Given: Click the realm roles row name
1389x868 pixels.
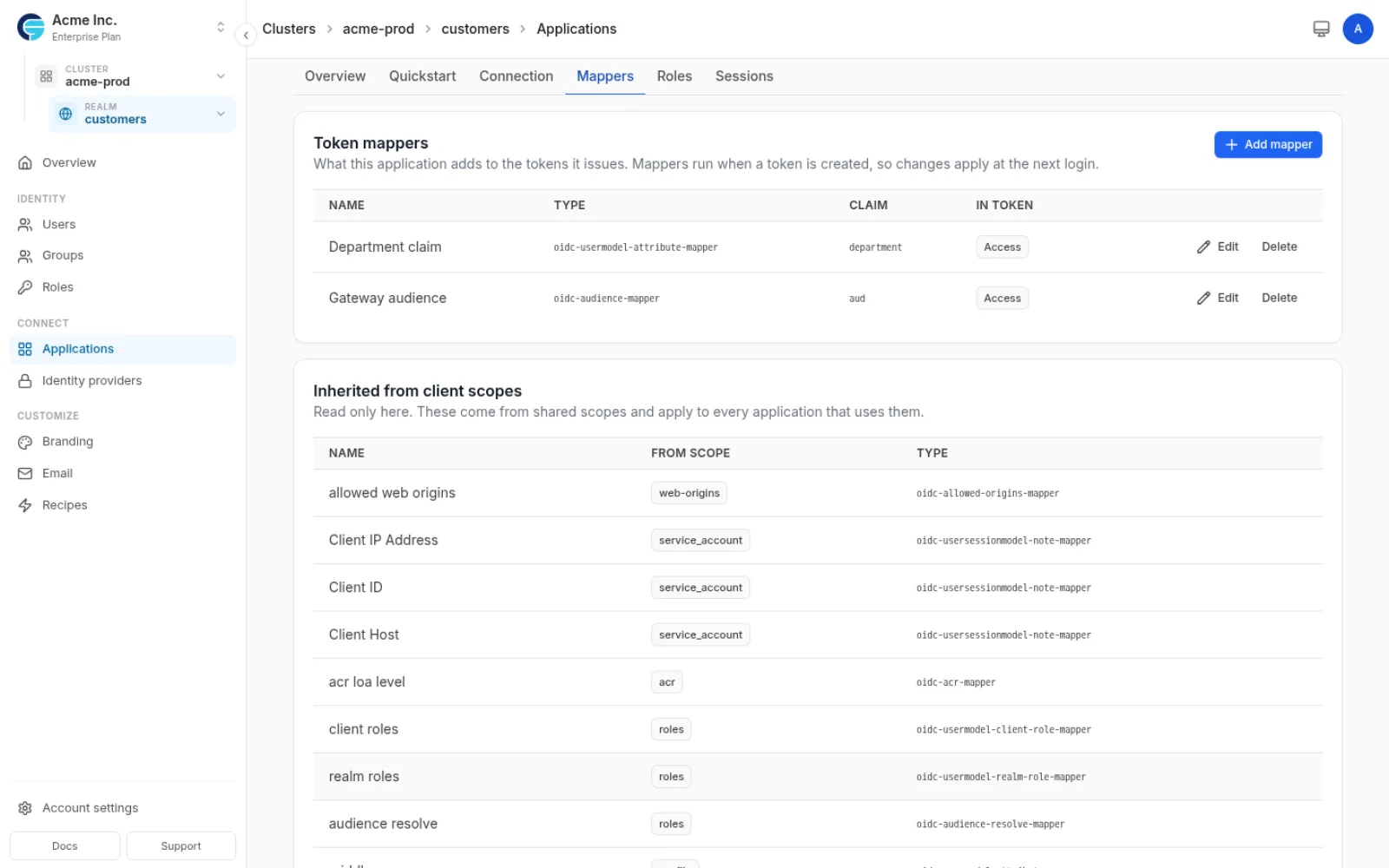Looking at the screenshot, I should point(364,777).
